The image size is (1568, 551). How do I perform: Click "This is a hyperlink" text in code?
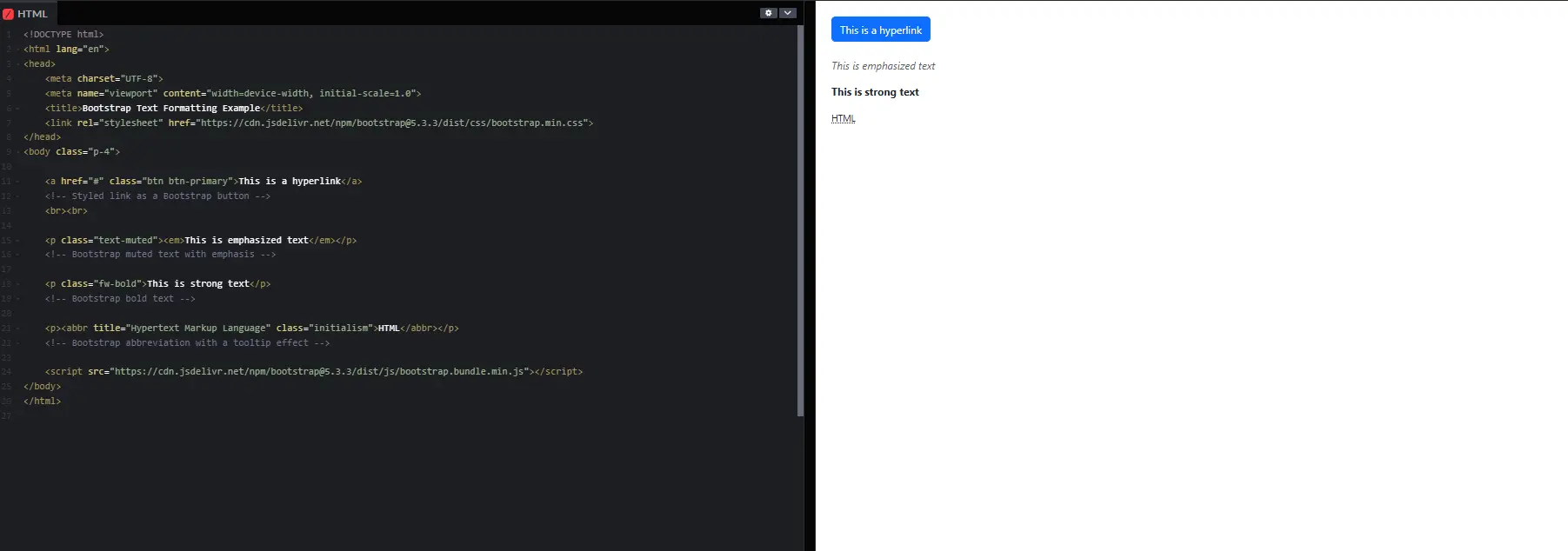pos(290,182)
